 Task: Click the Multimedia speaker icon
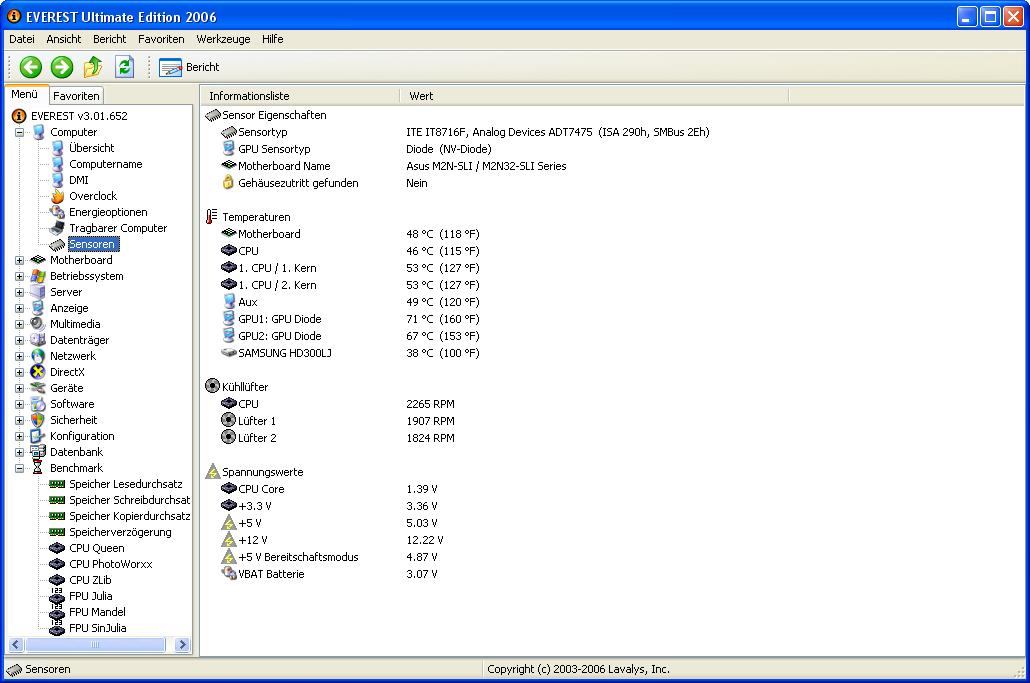(x=38, y=324)
